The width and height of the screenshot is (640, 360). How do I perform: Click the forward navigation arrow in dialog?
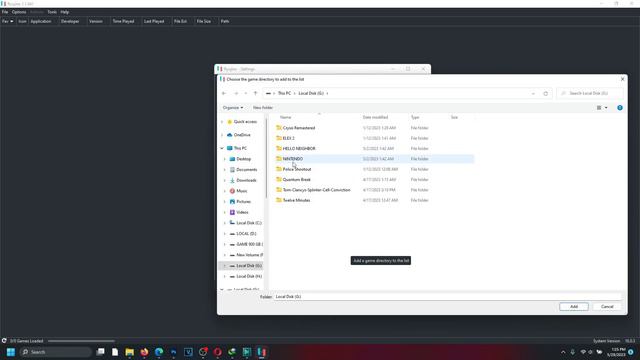236,93
